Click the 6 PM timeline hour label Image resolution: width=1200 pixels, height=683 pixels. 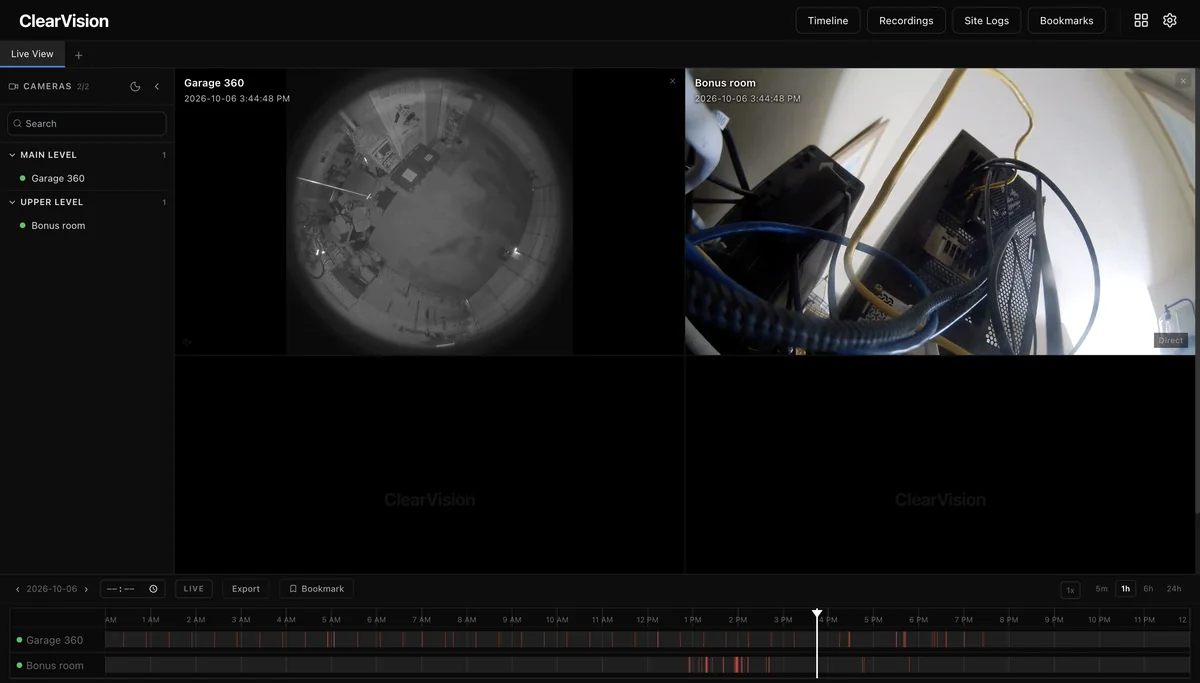pyautogui.click(x=918, y=620)
